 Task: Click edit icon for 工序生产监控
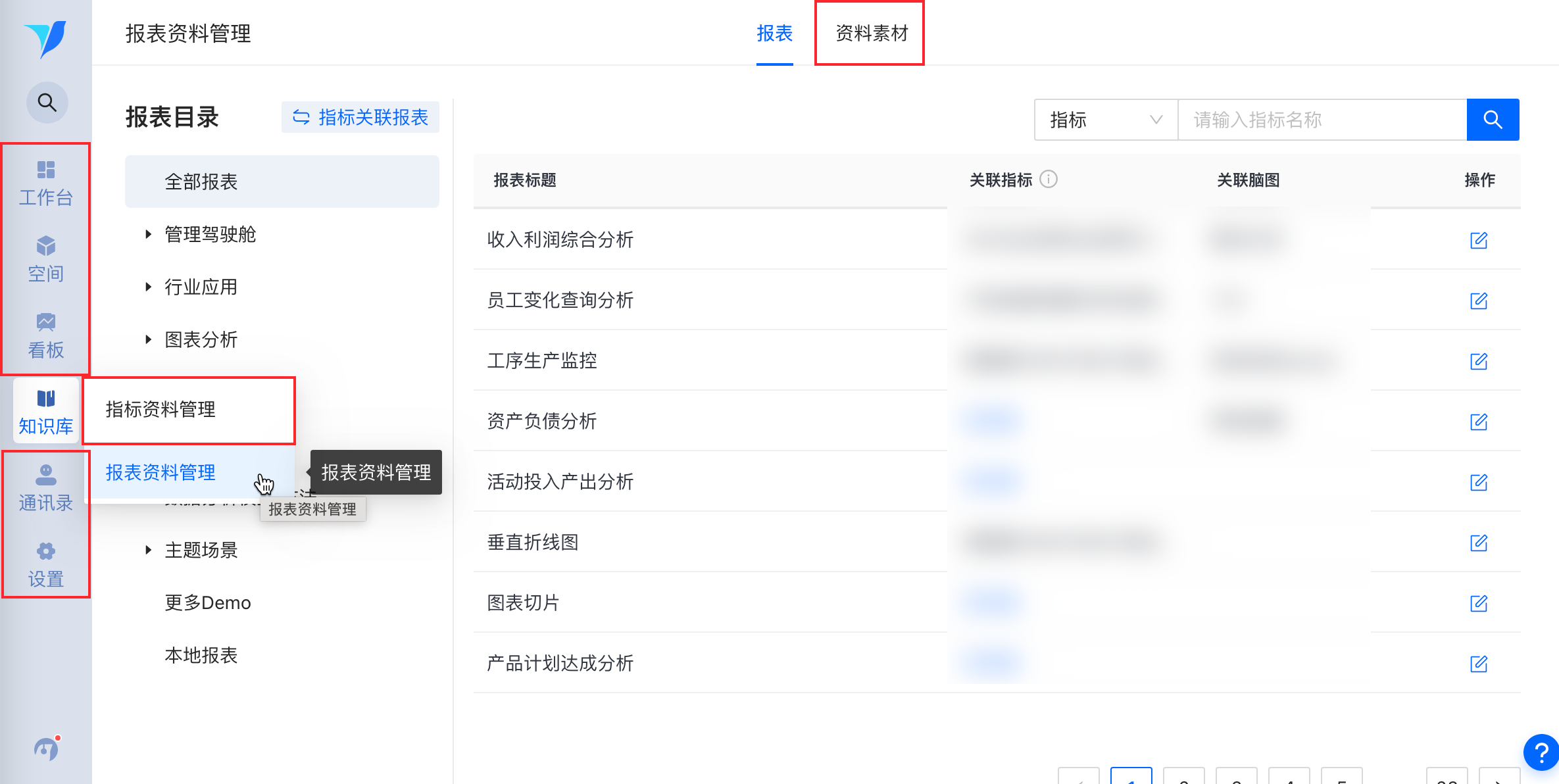click(x=1478, y=361)
